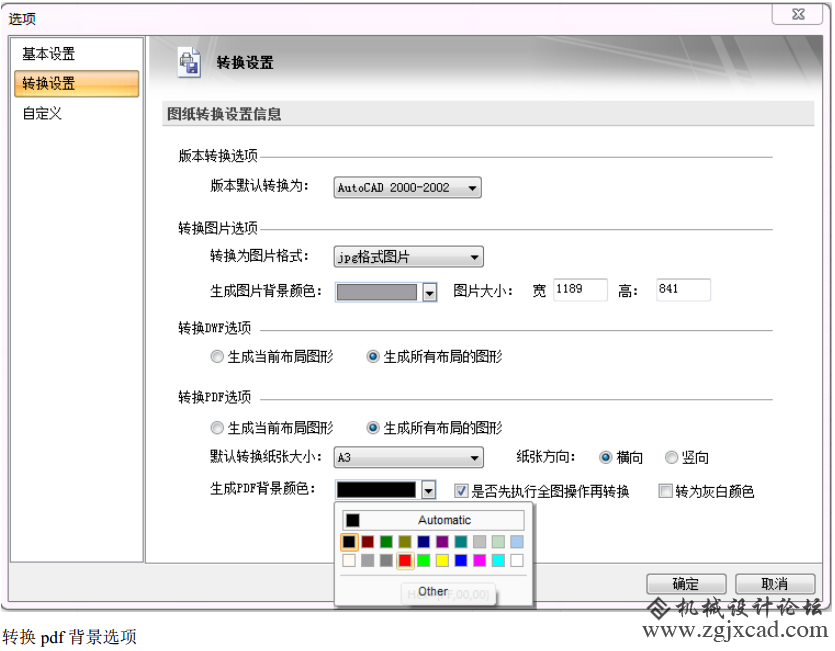Select the 转换设置 category
The width and height of the screenshot is (835, 651).
76,84
